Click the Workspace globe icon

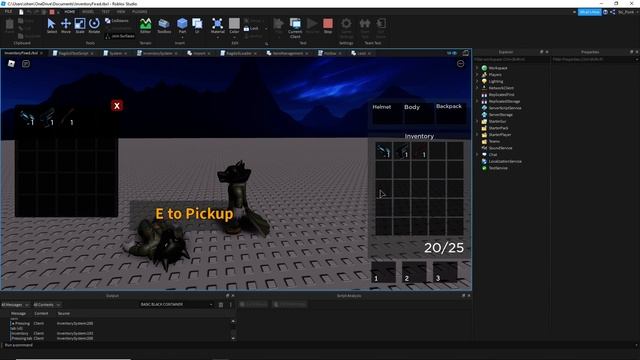(x=484, y=68)
